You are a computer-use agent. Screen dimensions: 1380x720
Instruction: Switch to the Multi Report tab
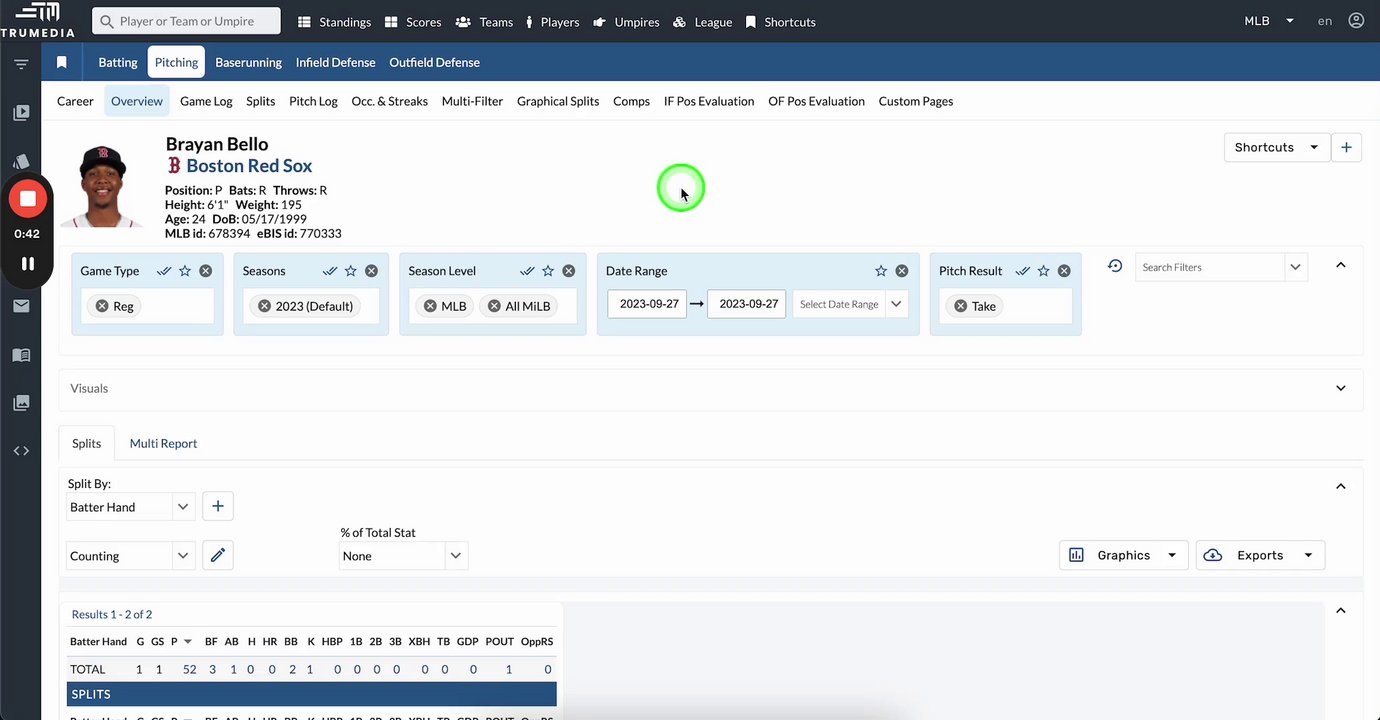pyautogui.click(x=163, y=443)
